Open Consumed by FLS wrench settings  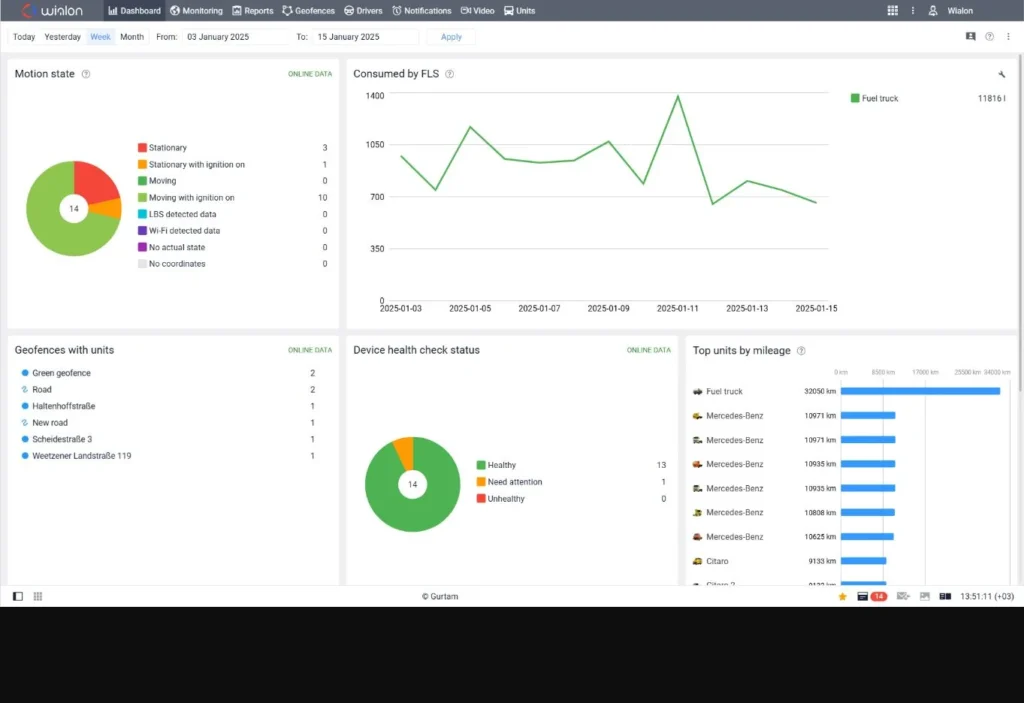1002,74
